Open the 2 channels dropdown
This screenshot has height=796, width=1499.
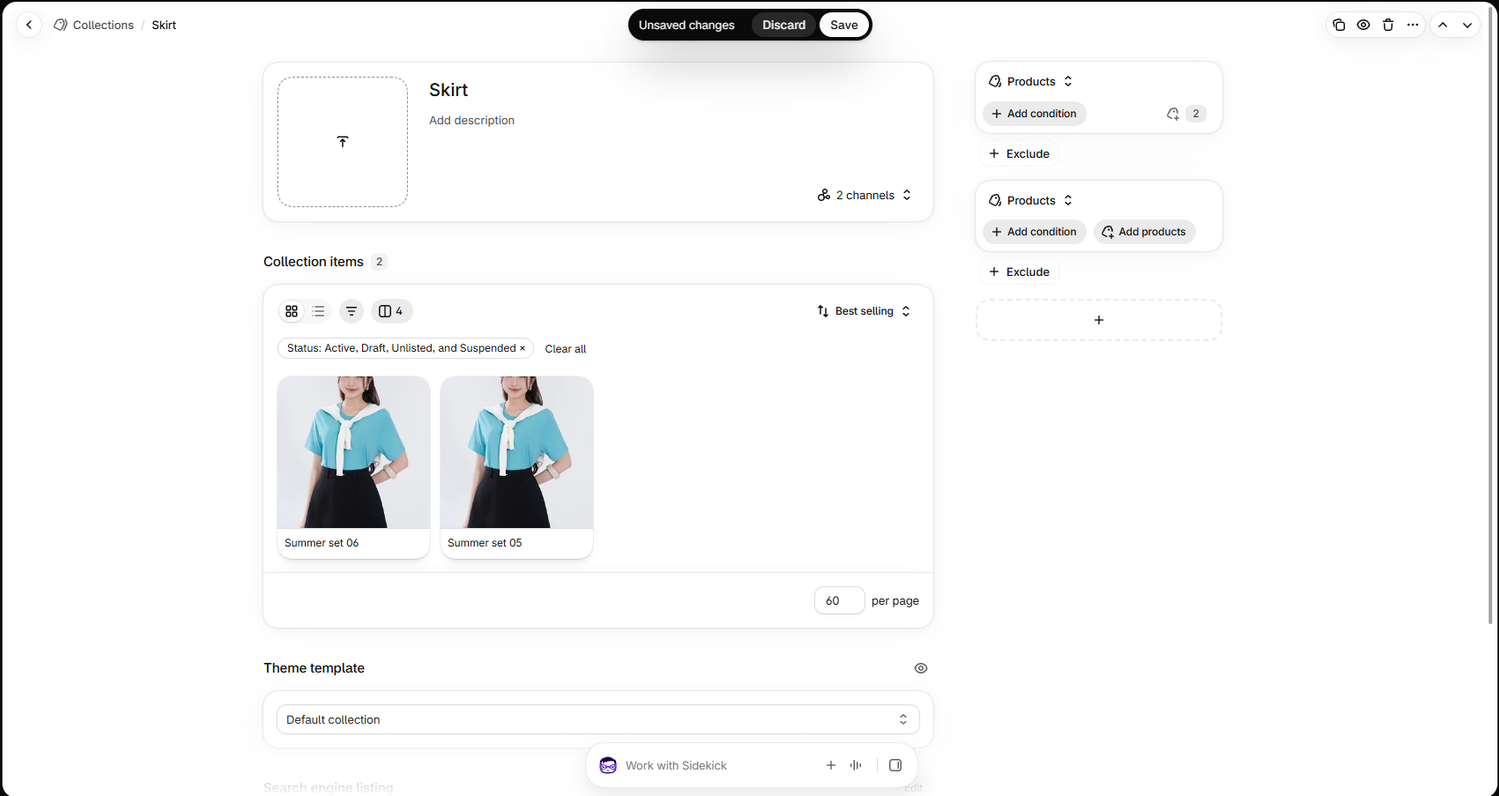click(865, 195)
